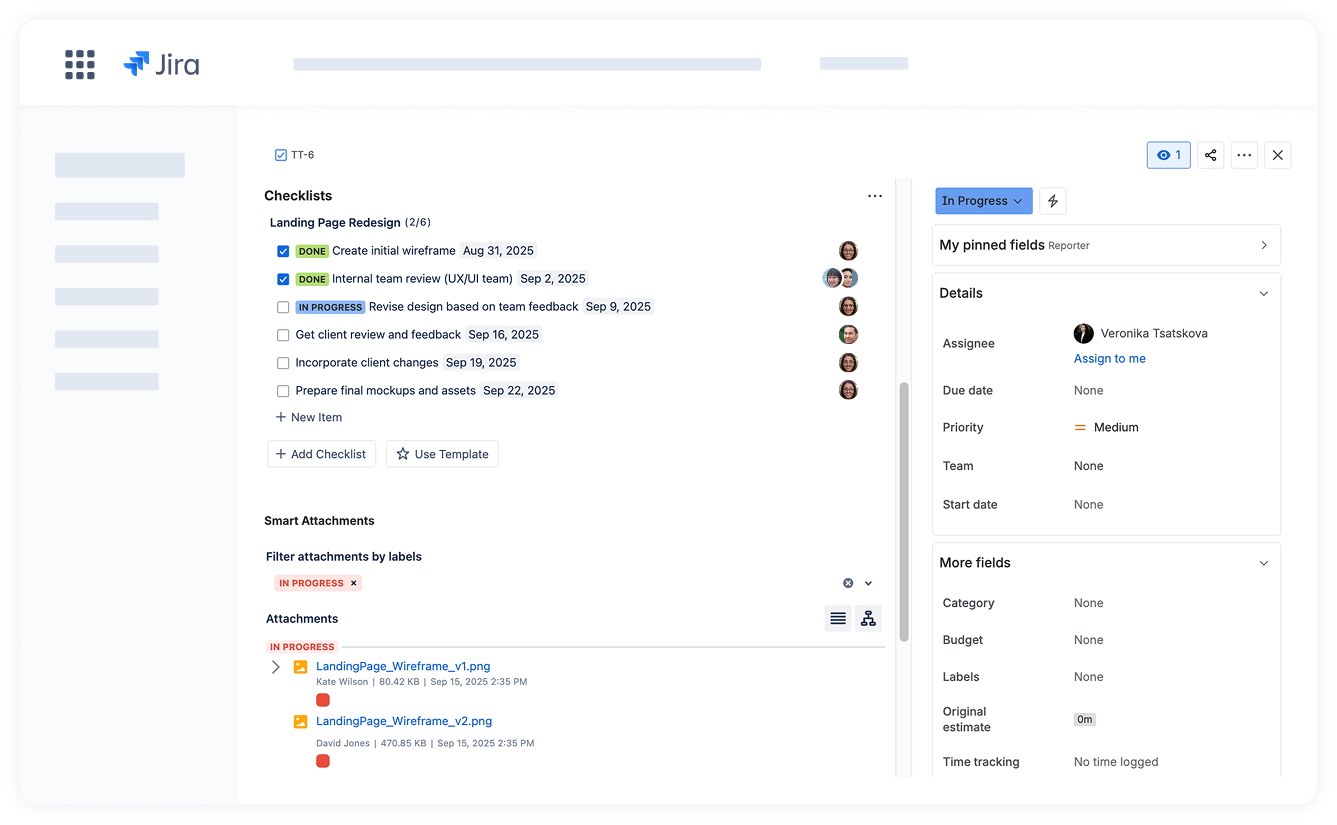Click Use Template button
Viewport: 1337px width, 825px height.
[x=442, y=454]
